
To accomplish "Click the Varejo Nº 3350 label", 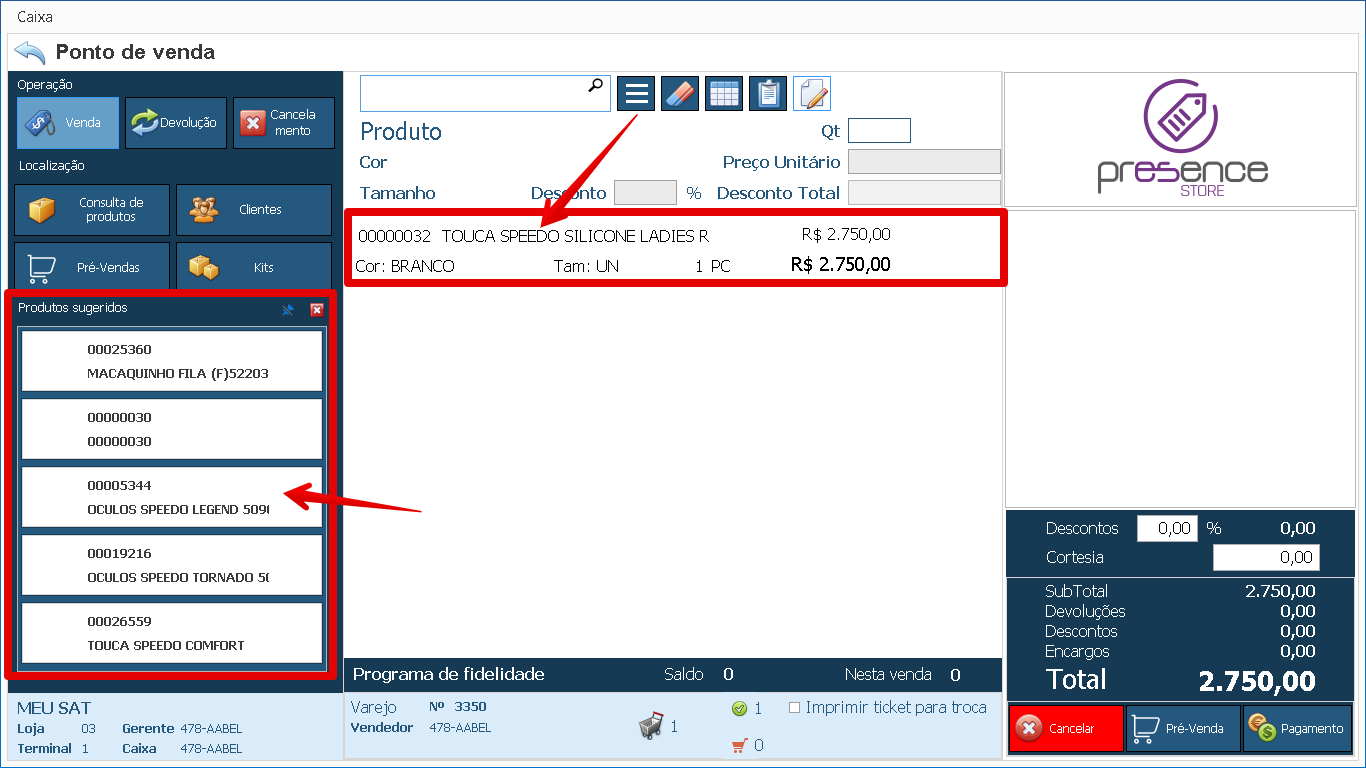I will tap(419, 707).
